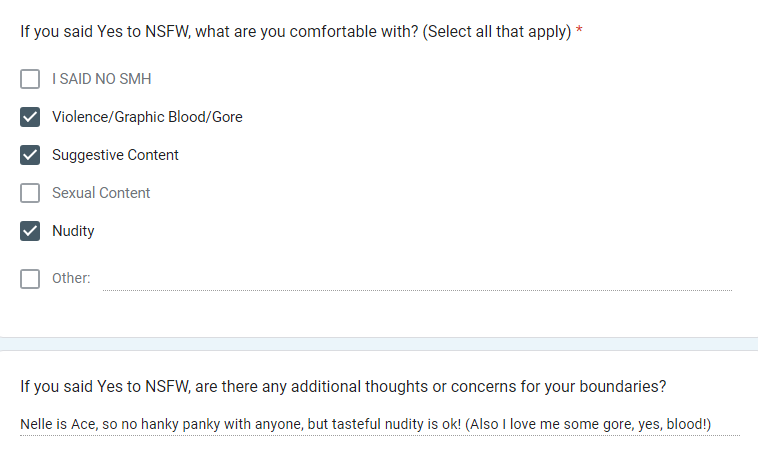Click the "Suggestive Content" option label

(115, 155)
